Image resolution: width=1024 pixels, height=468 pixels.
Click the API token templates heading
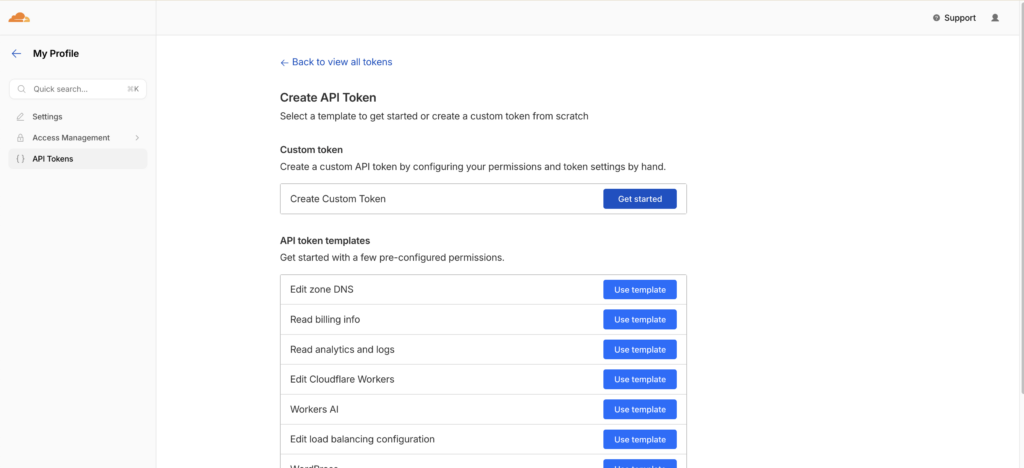[x=325, y=241]
